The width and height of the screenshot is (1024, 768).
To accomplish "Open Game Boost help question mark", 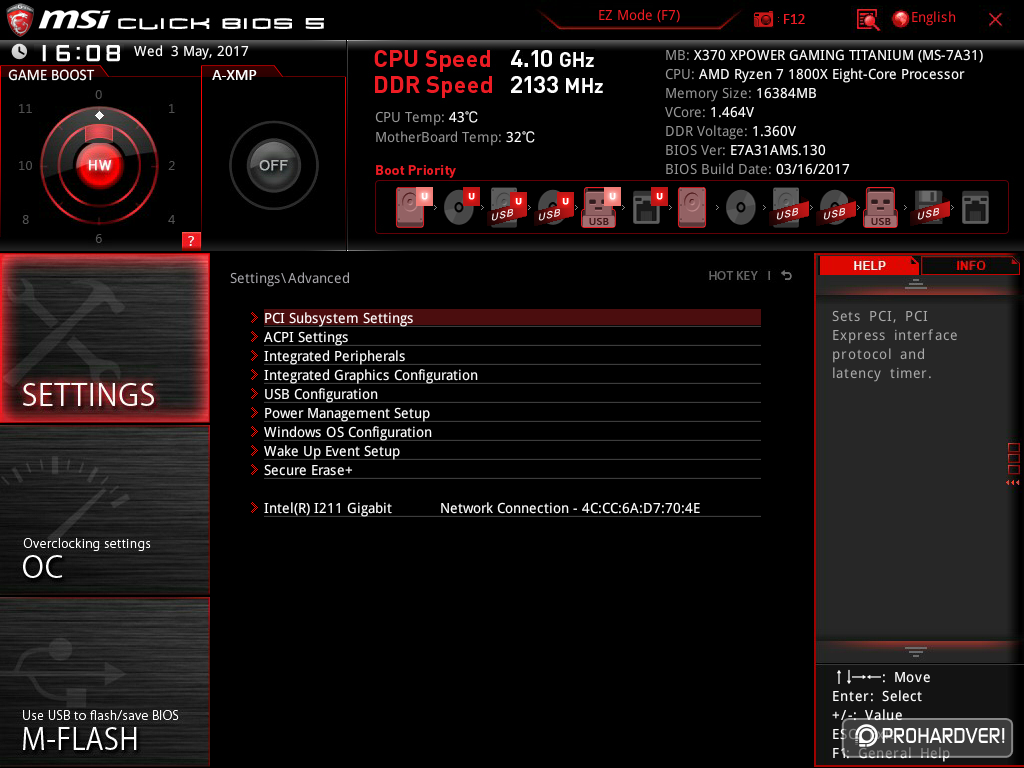I will click(x=191, y=240).
